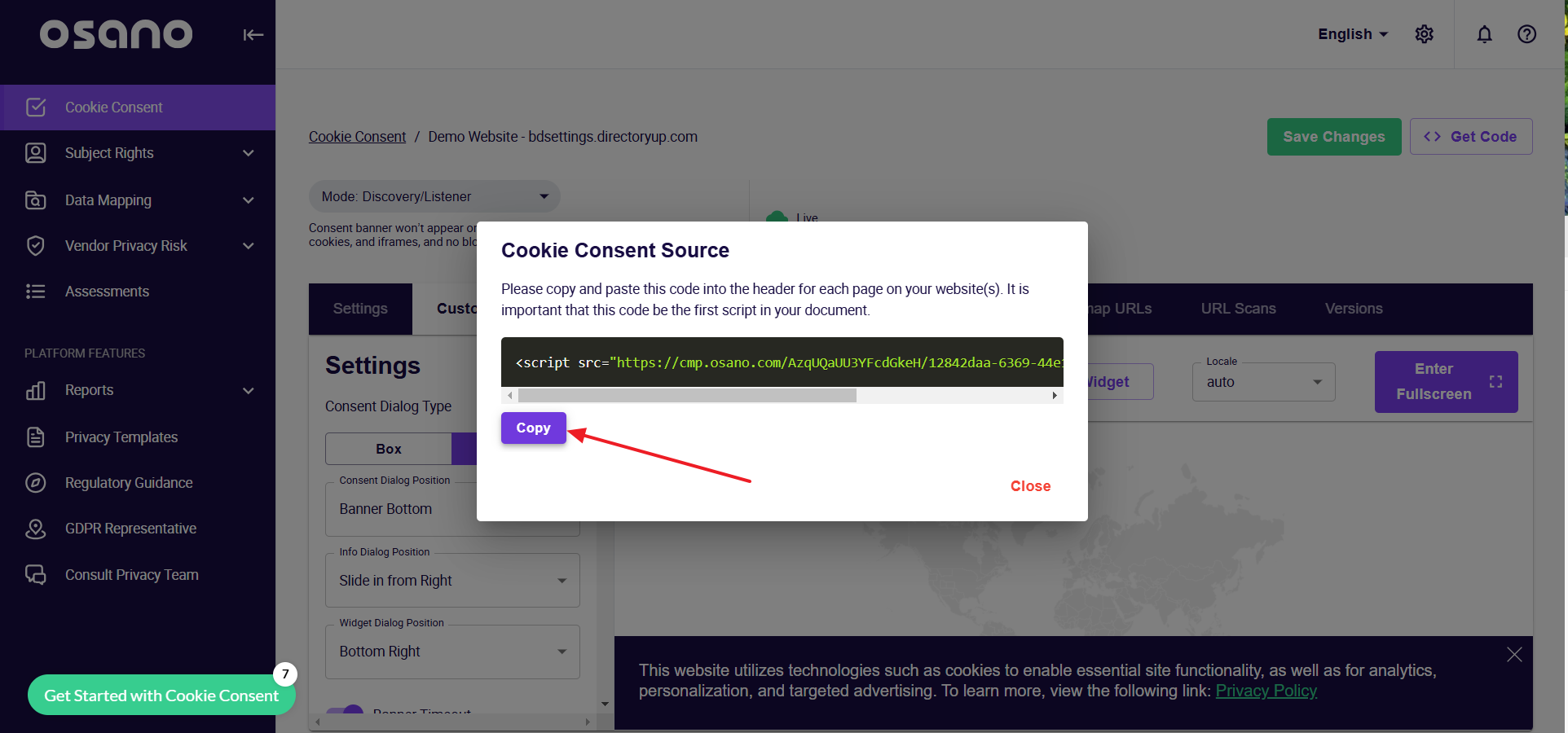The image size is (1568, 733).
Task: Click the horizontal scrollbar under the script code
Action: tap(687, 396)
